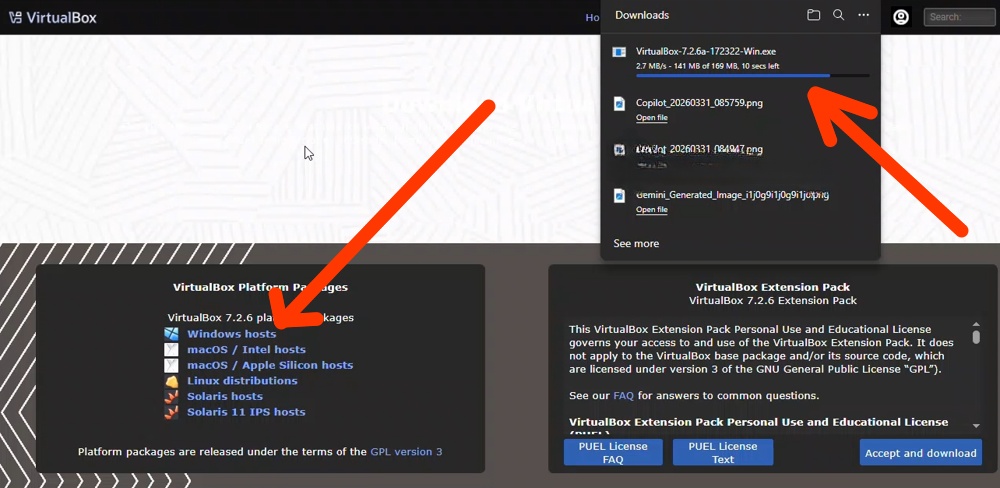Image resolution: width=1000 pixels, height=488 pixels.
Task: Open Linux distributions link
Action: pos(242,381)
